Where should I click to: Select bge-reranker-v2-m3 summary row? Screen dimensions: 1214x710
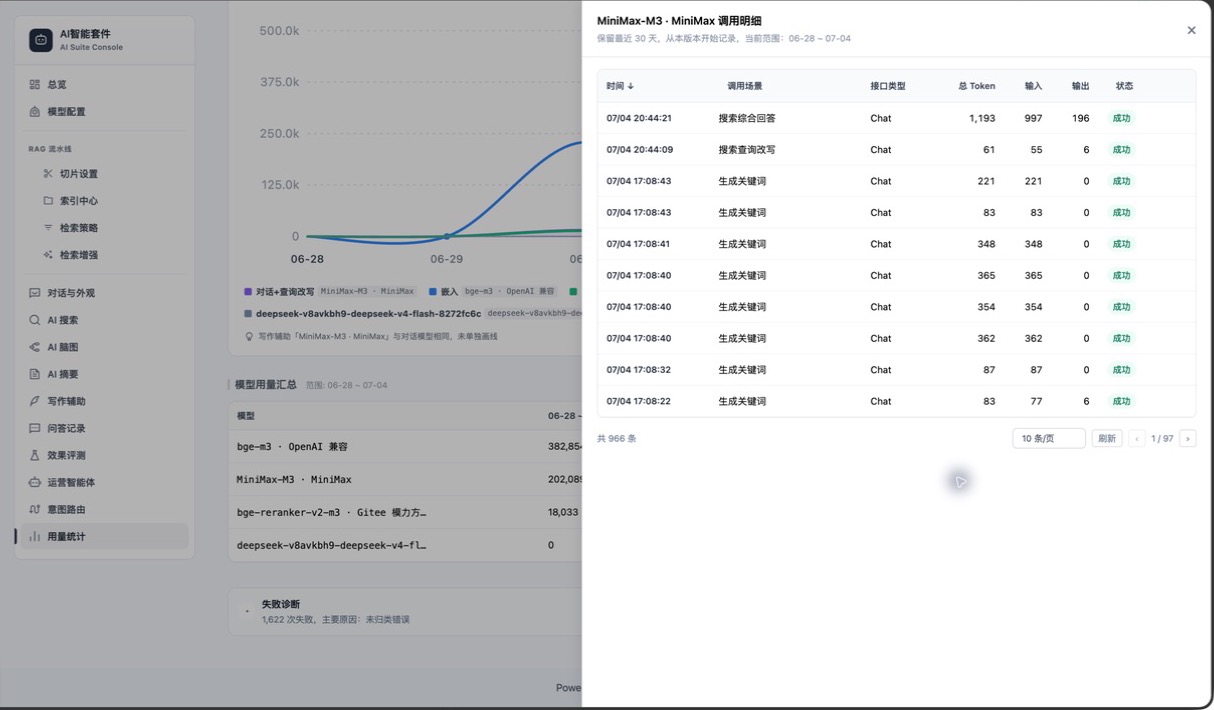point(405,512)
